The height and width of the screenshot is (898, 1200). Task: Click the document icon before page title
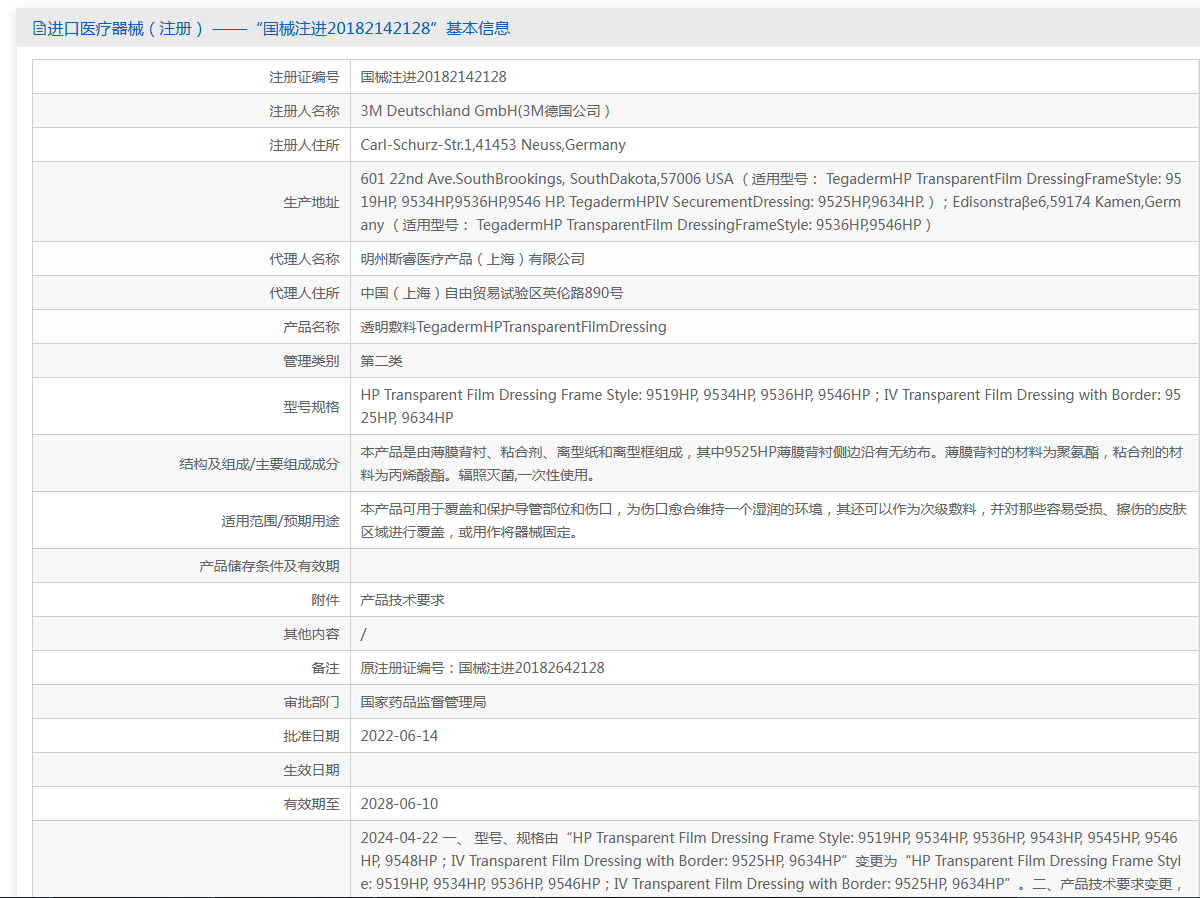pyautogui.click(x=39, y=28)
